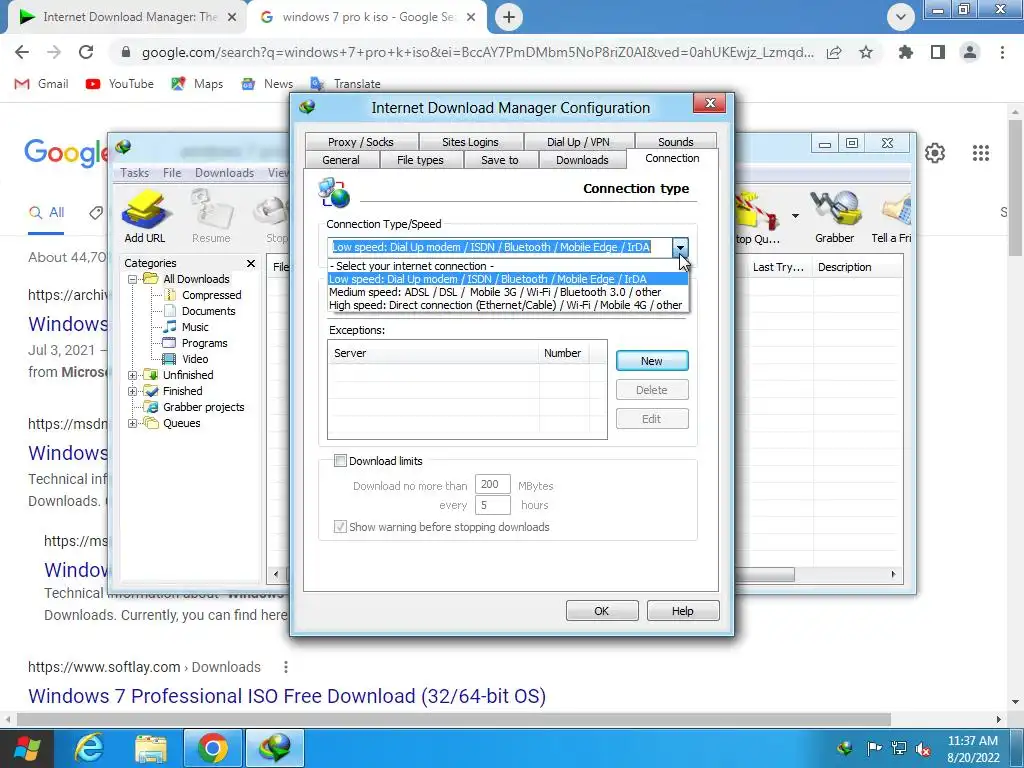1024x768 pixels.
Task: Collapse the All Downloads tree node
Action: (133, 279)
